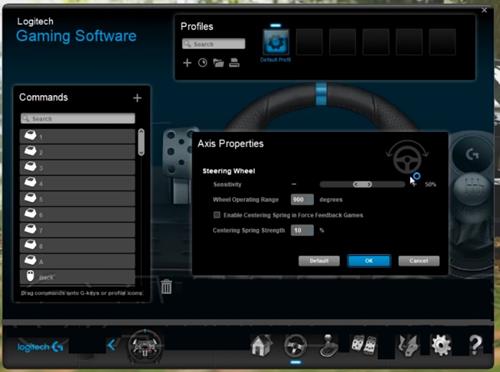Click the Commands list scrollbar up arrow
This screenshot has width=500, height=372.
coord(141,131)
